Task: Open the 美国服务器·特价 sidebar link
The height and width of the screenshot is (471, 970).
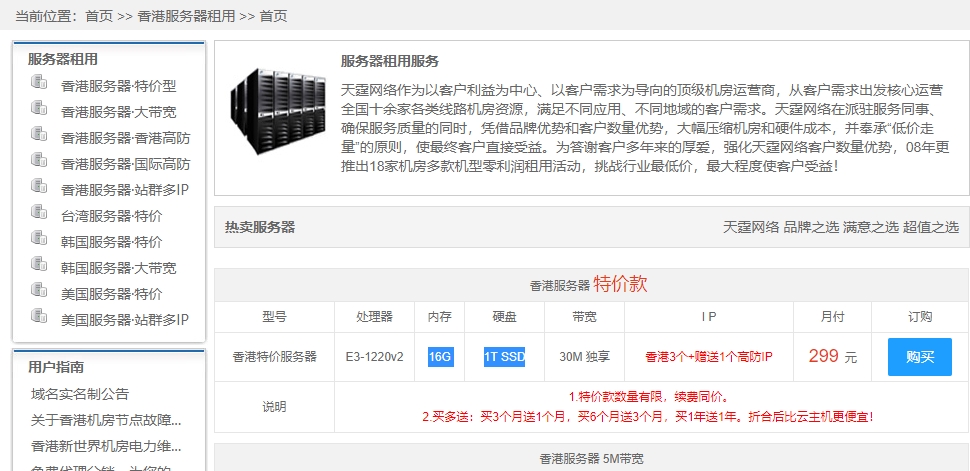Action: pyautogui.click(x=111, y=294)
